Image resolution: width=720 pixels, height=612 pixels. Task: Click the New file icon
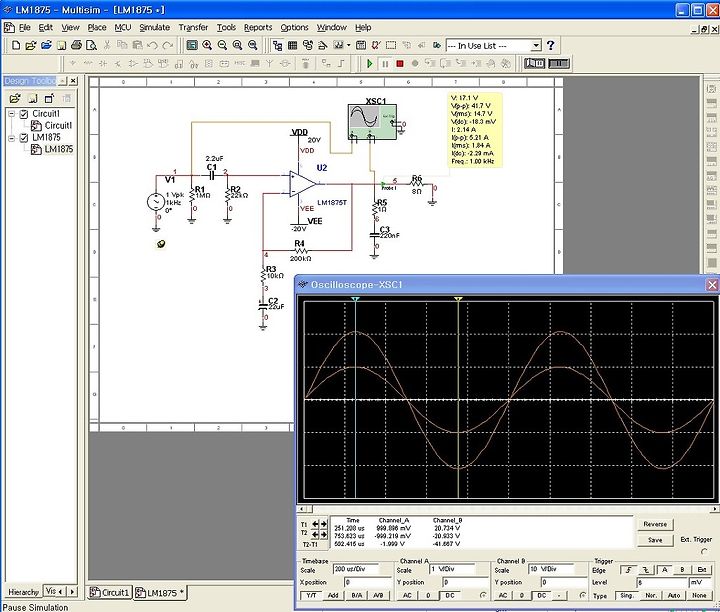click(x=16, y=45)
